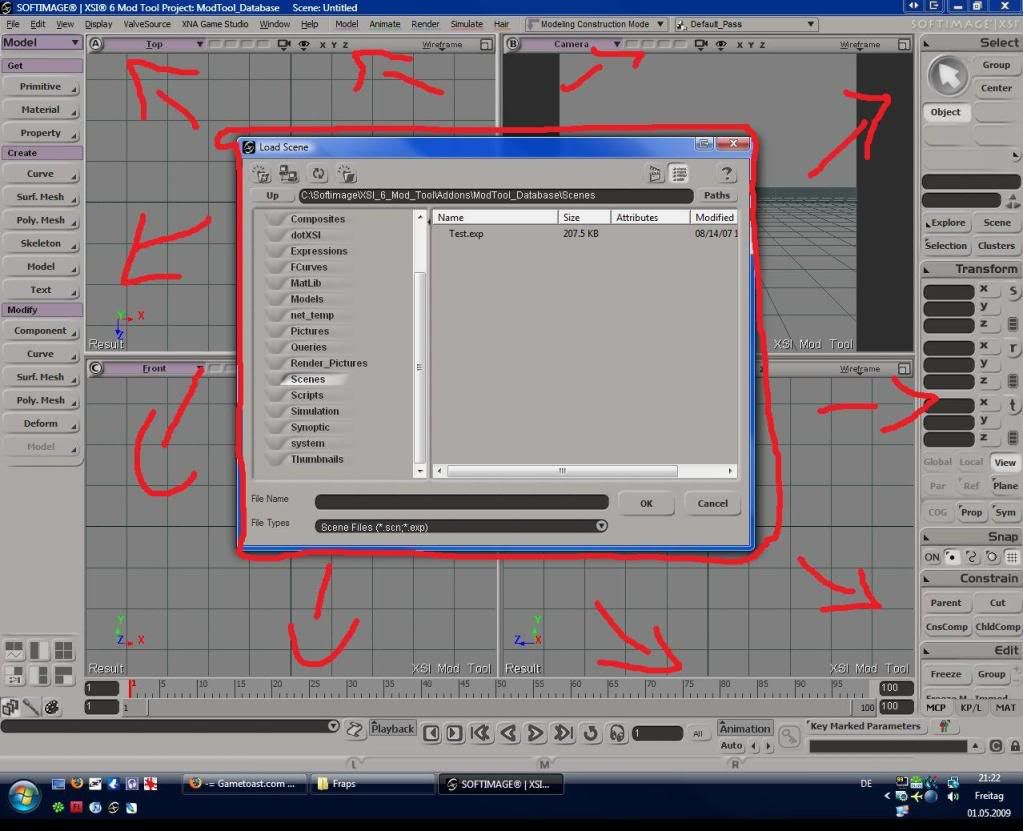Screen dimensions: 1023x831
Task: Toggle the grid snap icon in Snap panel
Action: [x=1011, y=557]
